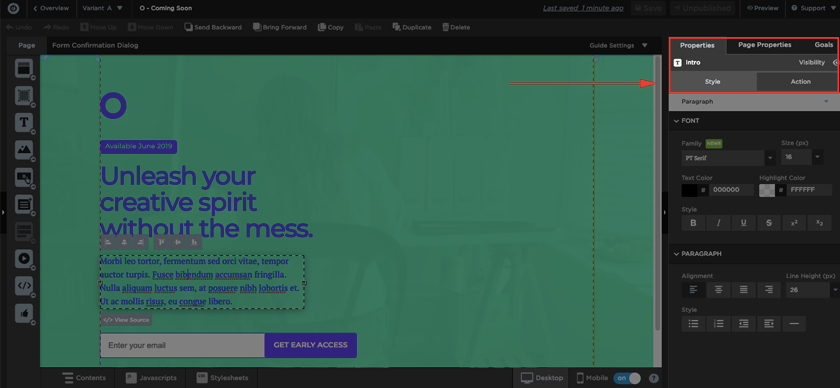Switch to the Goals tab
Image resolution: width=840 pixels, height=388 pixels.
[823, 45]
